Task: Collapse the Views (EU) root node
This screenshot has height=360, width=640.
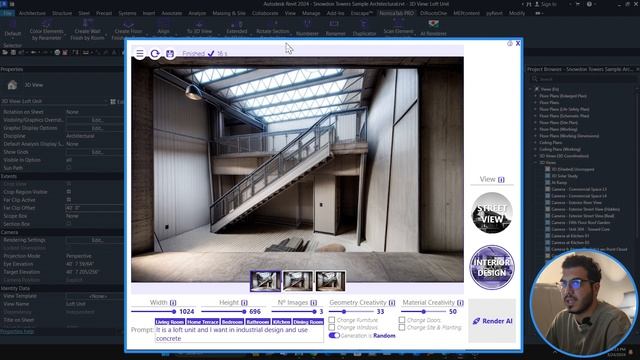Action: [x=531, y=89]
